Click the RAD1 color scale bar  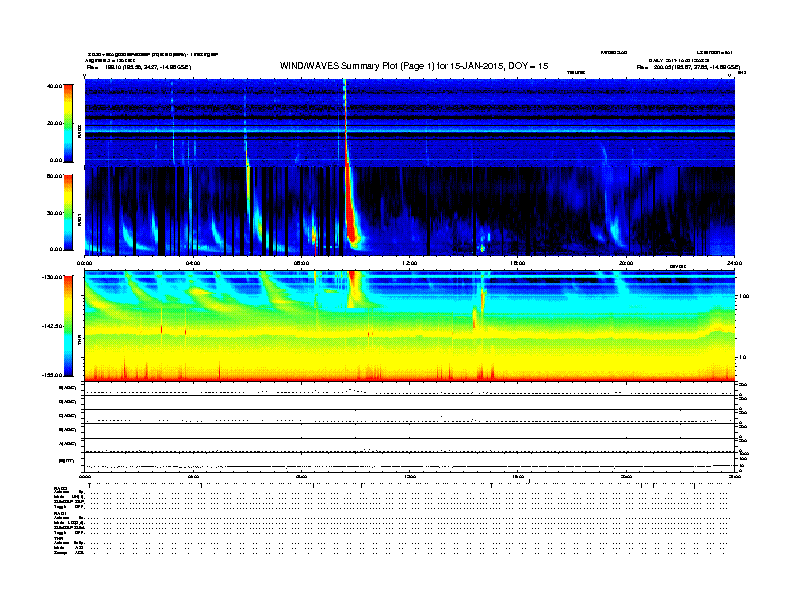(x=68, y=212)
